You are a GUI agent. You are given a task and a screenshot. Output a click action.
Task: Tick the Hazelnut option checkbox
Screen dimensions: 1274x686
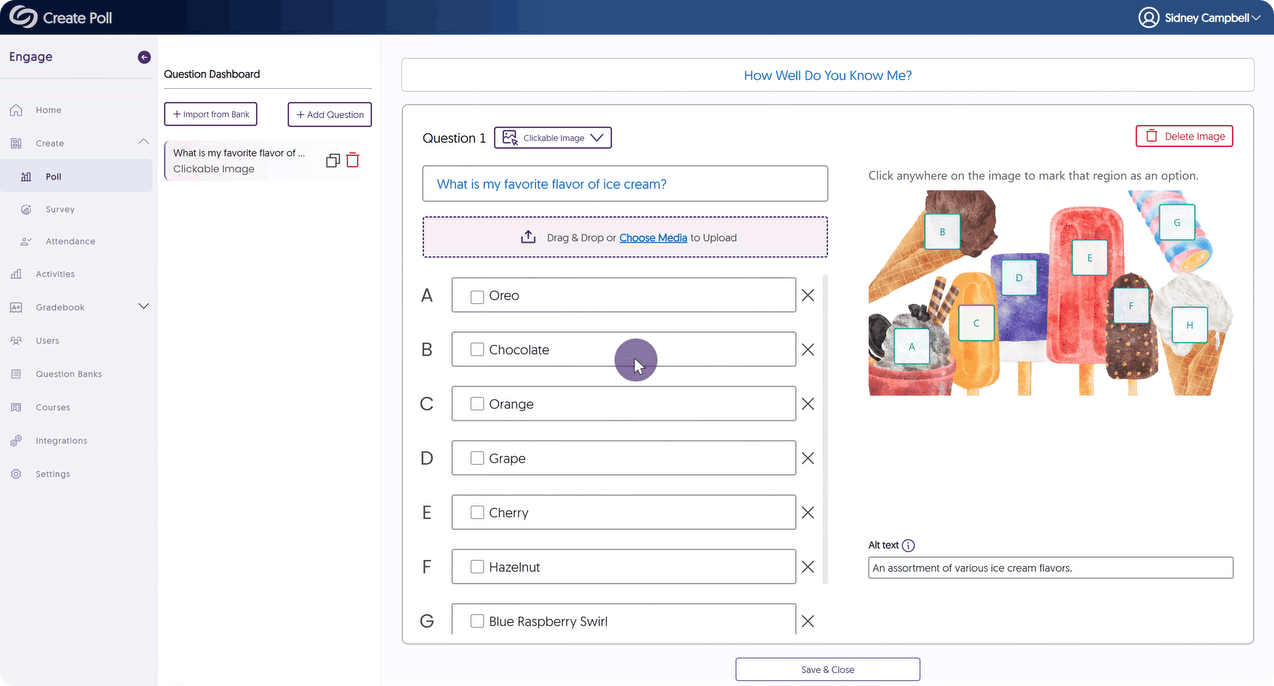pyautogui.click(x=477, y=567)
